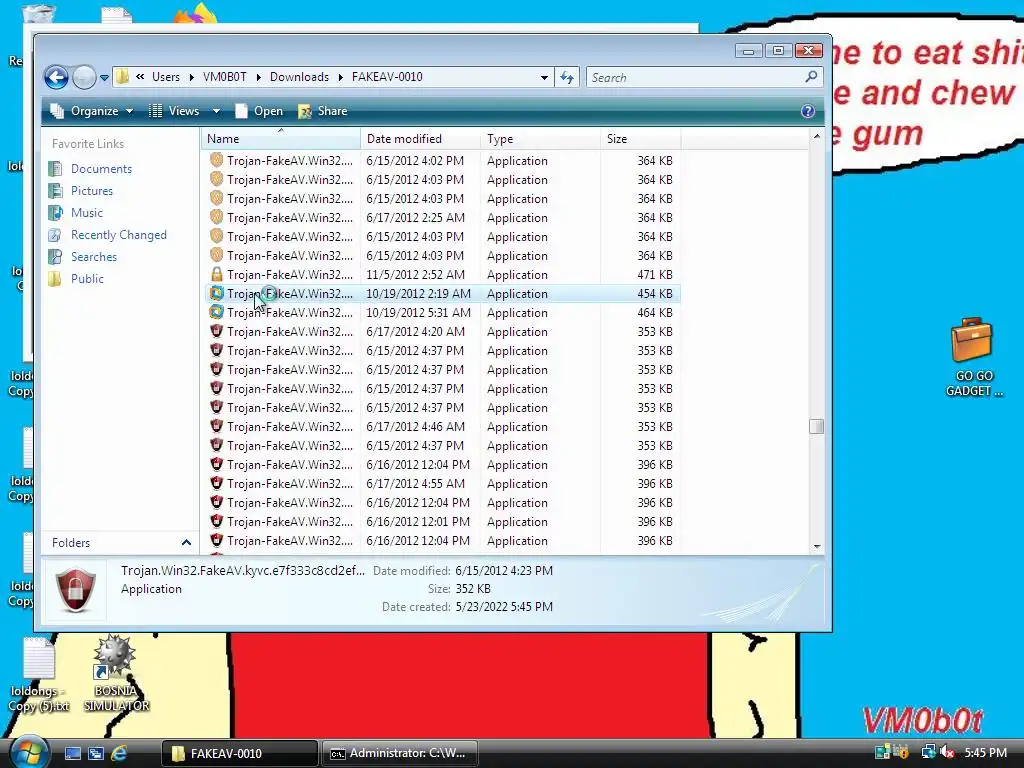This screenshot has height=768, width=1024.
Task: Sort files by the Type column
Action: coord(540,138)
